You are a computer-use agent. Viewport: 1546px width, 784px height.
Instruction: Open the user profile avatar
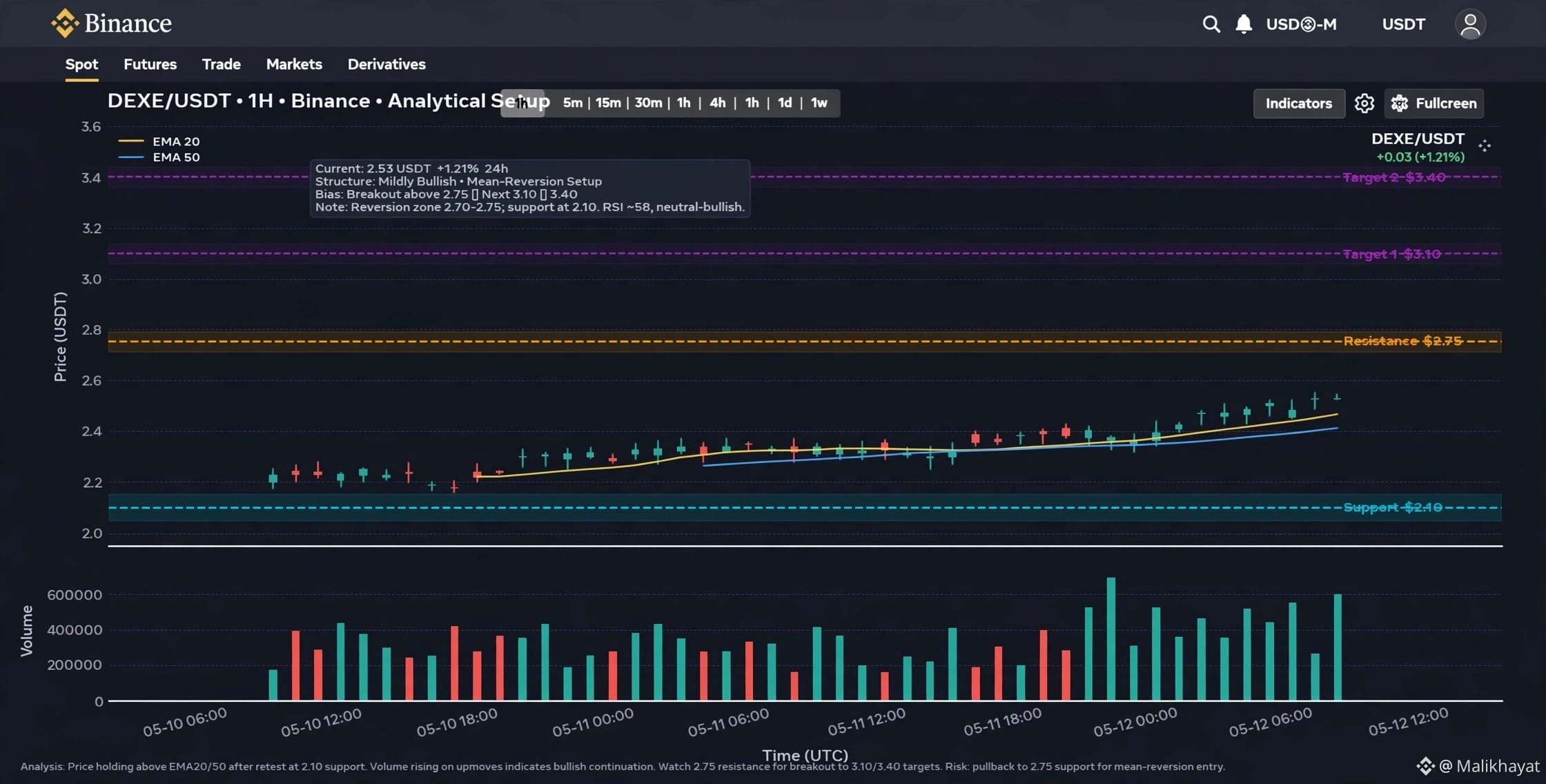click(x=1470, y=24)
